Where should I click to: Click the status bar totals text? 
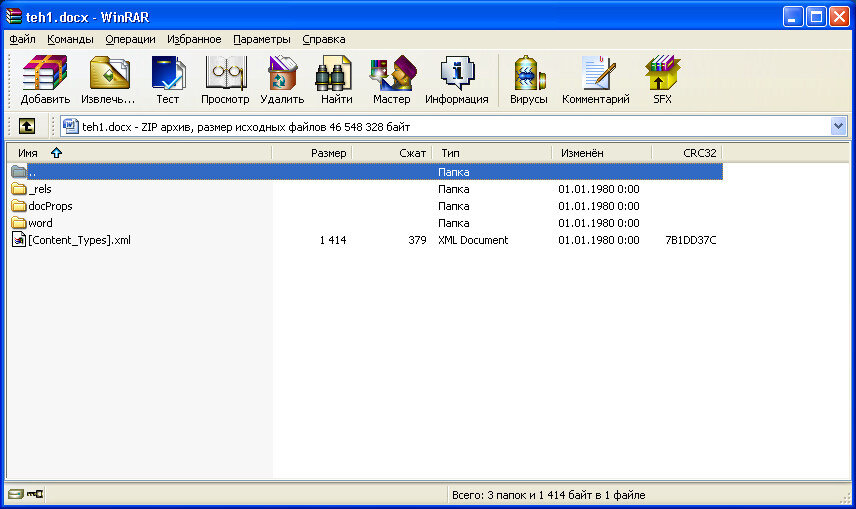pyautogui.click(x=548, y=495)
